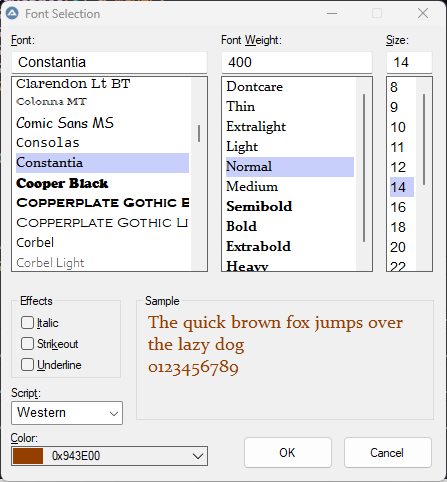Choose Extralight font weight
Viewport: 447px width, 482px height.
[290, 127]
